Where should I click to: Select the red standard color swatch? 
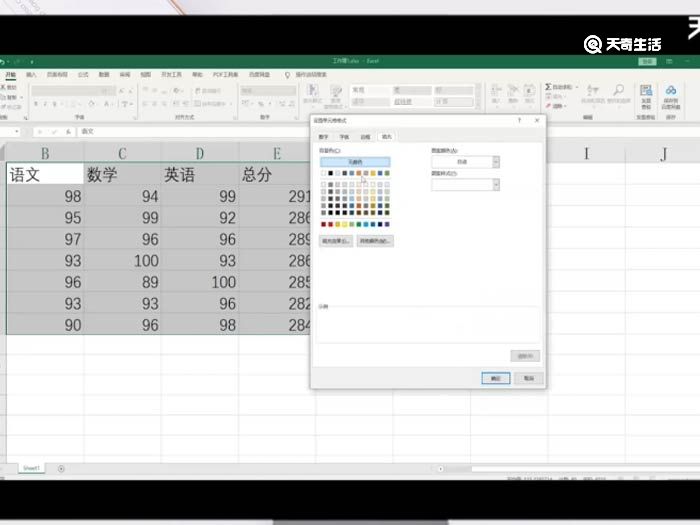click(x=332, y=224)
